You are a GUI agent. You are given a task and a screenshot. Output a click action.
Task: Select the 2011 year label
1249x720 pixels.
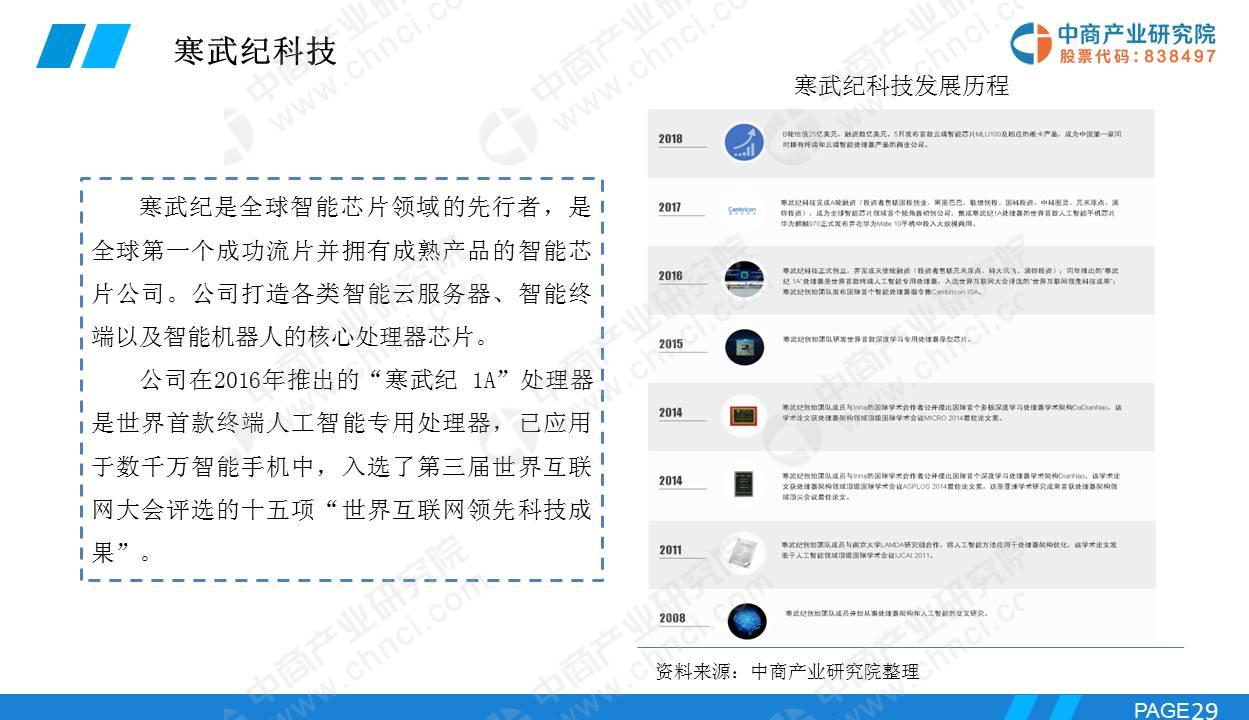670,550
